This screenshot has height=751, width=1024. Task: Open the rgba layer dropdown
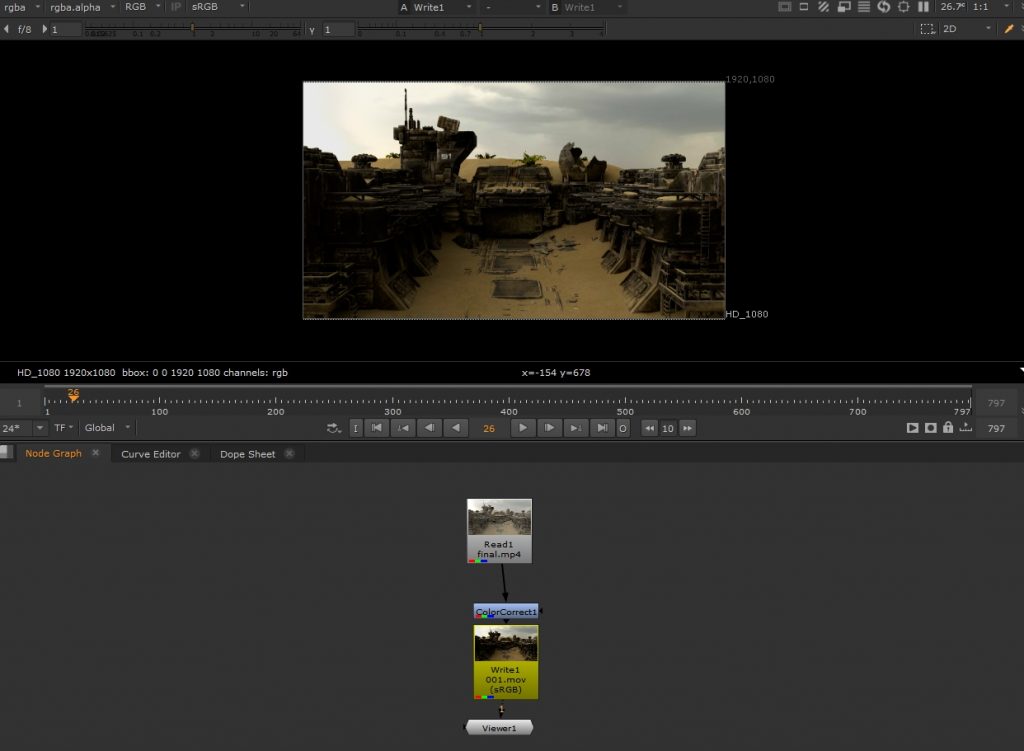[22, 7]
